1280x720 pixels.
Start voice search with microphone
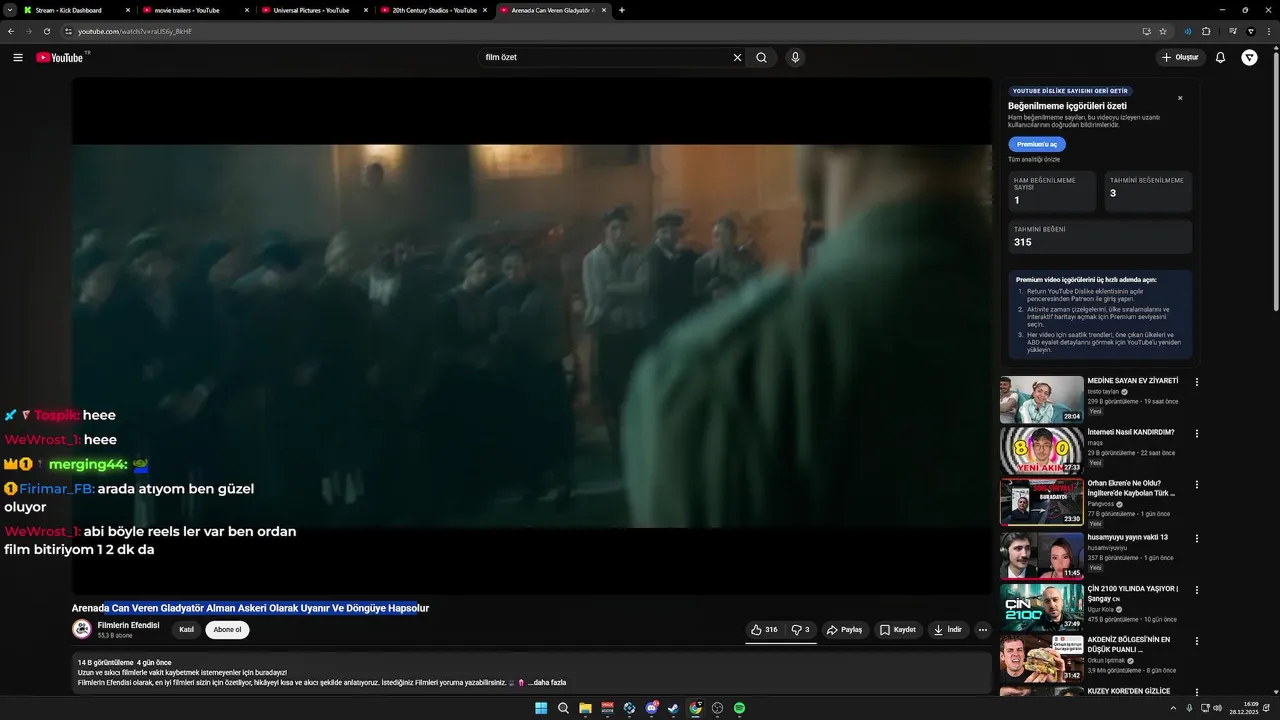tap(795, 57)
